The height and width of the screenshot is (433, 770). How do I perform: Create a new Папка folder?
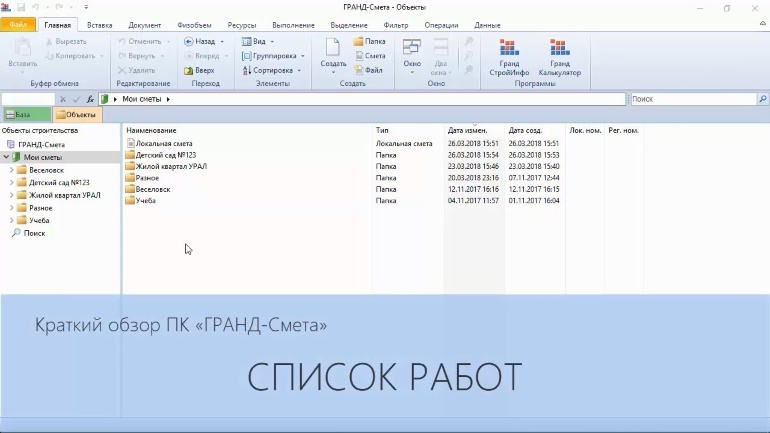pos(369,42)
